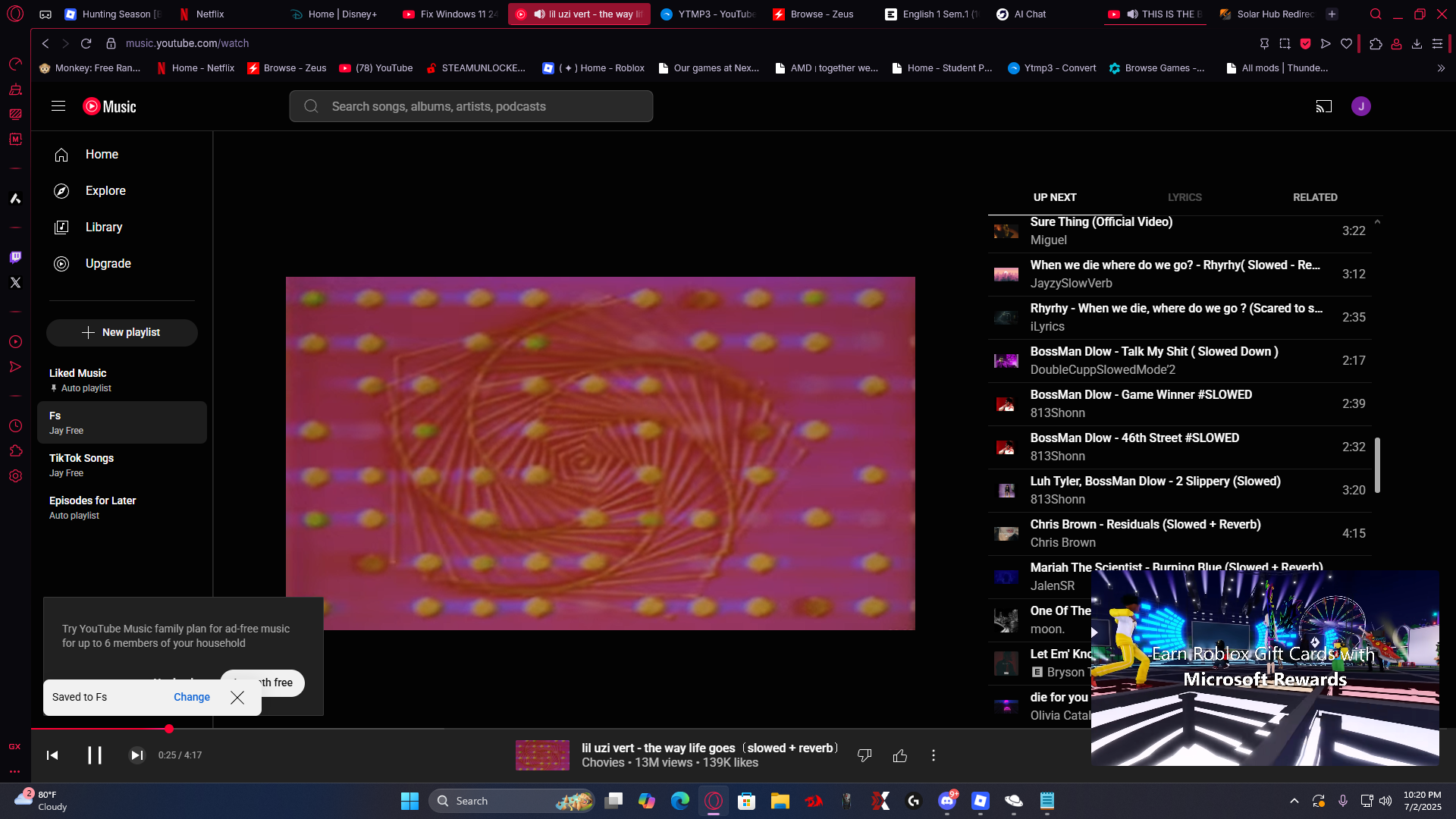Viewport: 1456px width, 819px height.
Task: Play BossMan Dlow - 46th Street #SLOWED
Action: (1180, 447)
